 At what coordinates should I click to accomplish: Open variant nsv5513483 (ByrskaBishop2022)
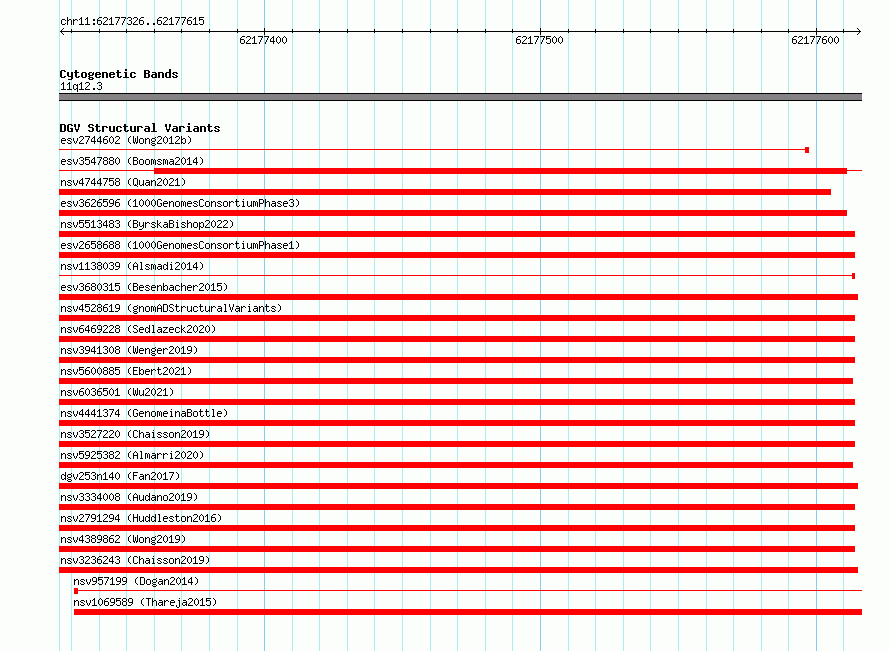point(147,224)
